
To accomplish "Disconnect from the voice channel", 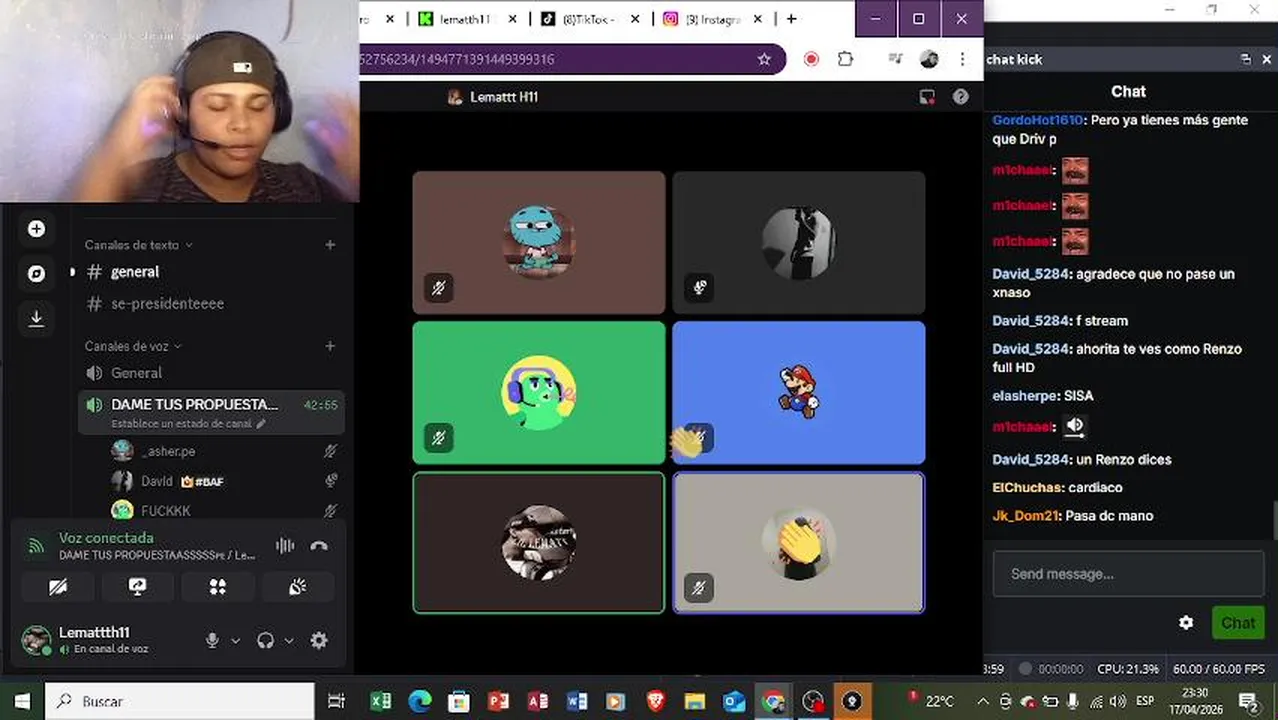I will pyautogui.click(x=319, y=546).
